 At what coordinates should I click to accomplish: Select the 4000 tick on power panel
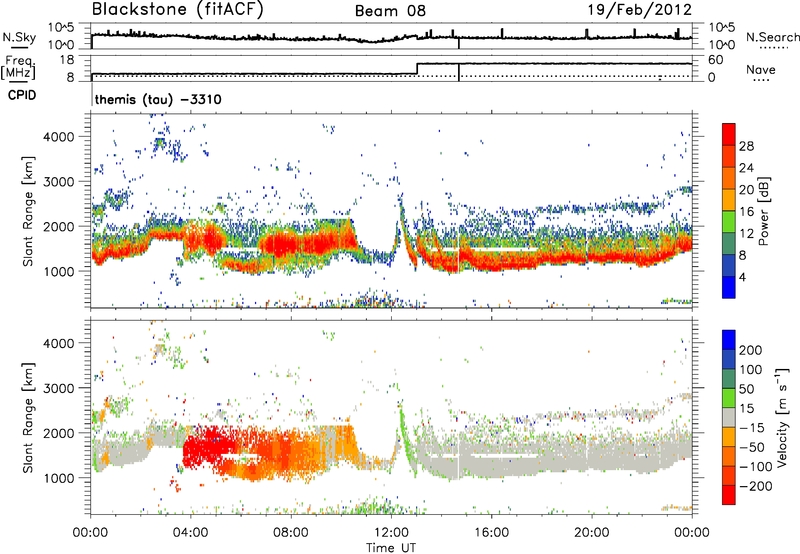click(x=58, y=137)
